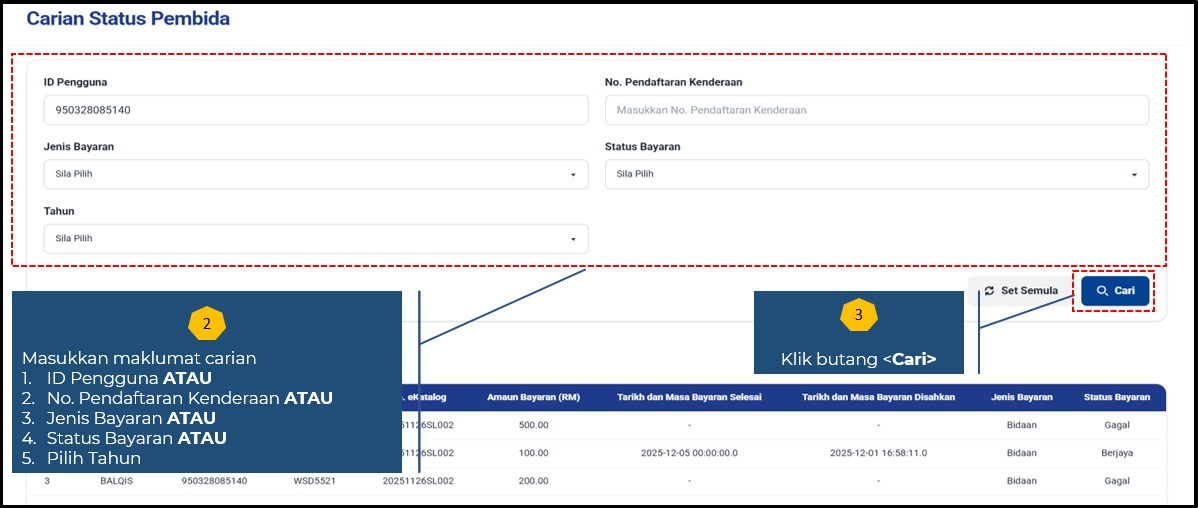Click the yellow hexagon step 3 badge

(x=858, y=314)
